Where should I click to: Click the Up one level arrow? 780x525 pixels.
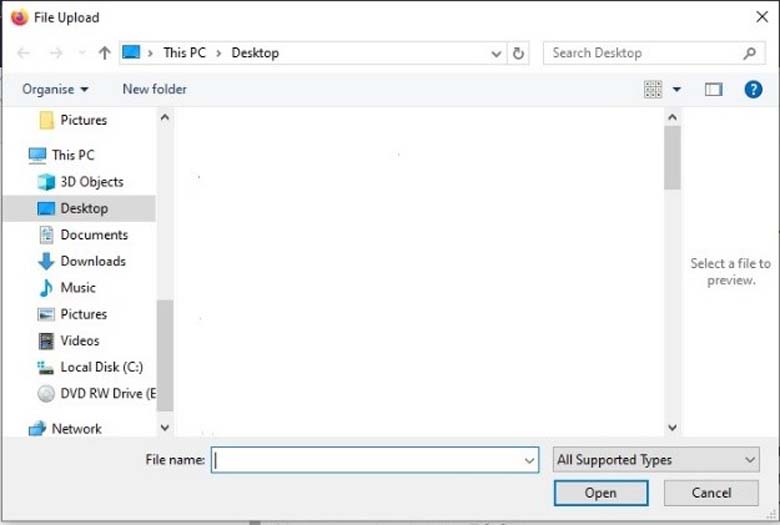click(x=104, y=53)
